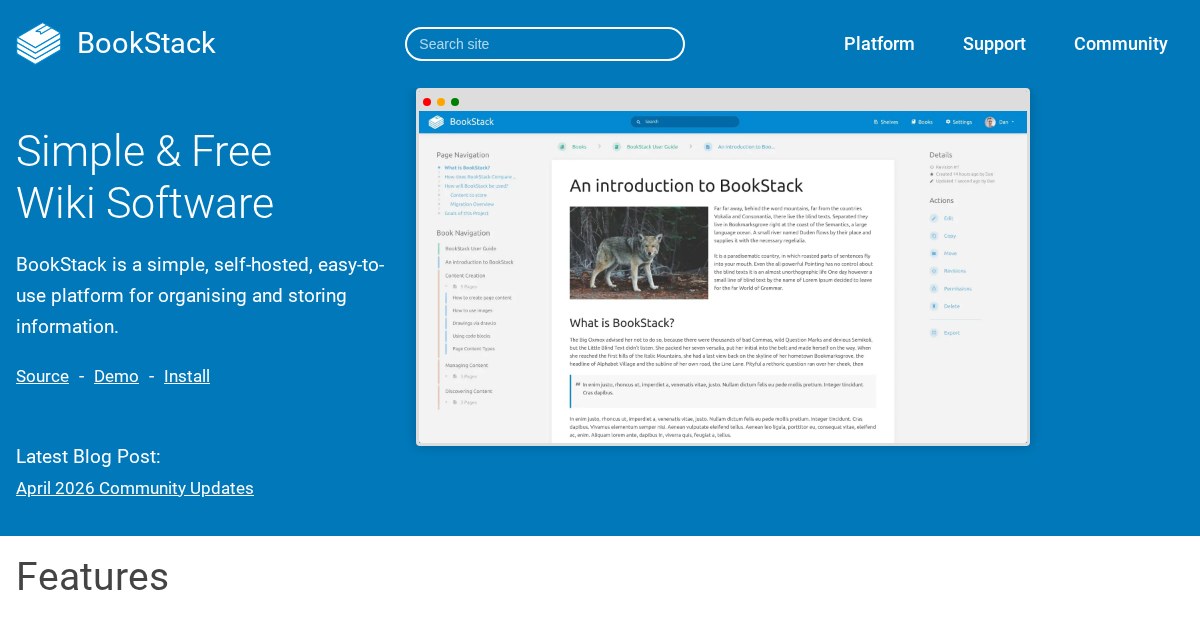Select Shelves in the demo screenshot header

[886, 122]
